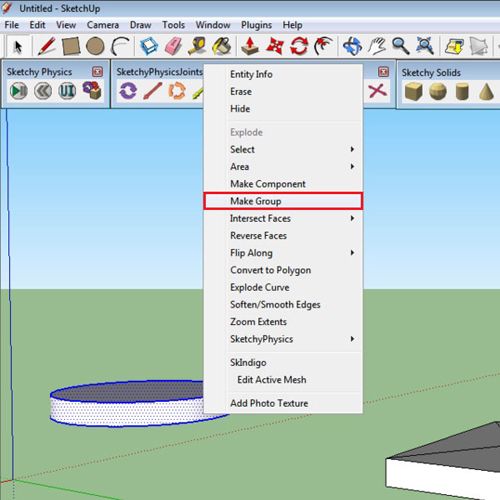Open the Edit menu
Screen dimensions: 500x500
pos(37,25)
